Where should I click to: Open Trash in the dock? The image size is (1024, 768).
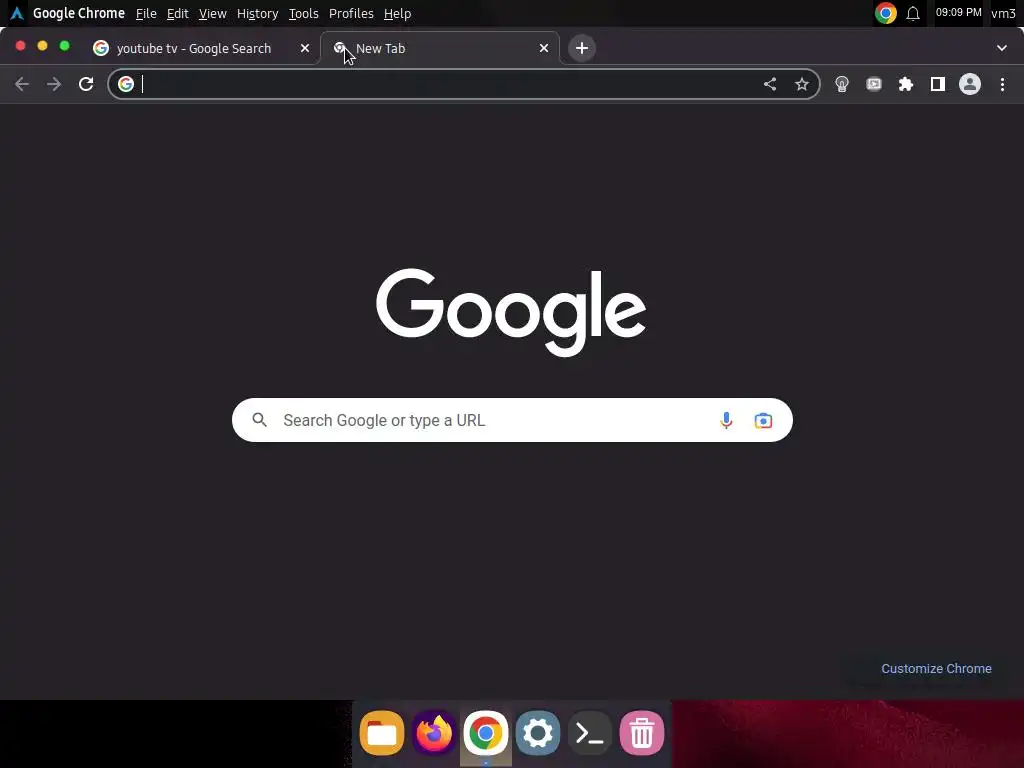pos(642,733)
